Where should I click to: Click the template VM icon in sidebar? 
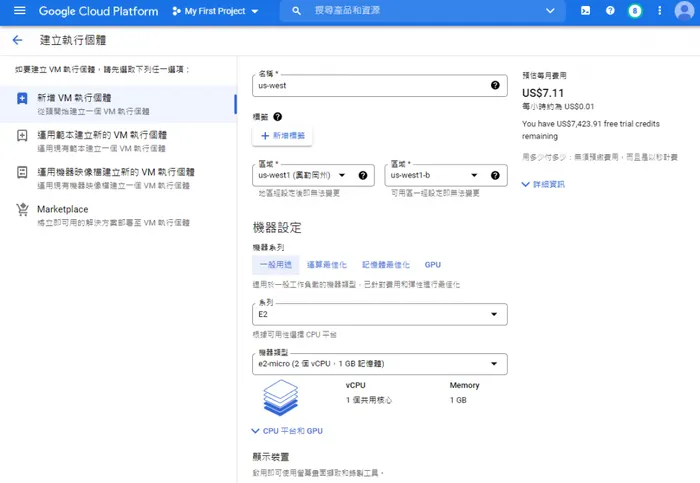(22, 135)
